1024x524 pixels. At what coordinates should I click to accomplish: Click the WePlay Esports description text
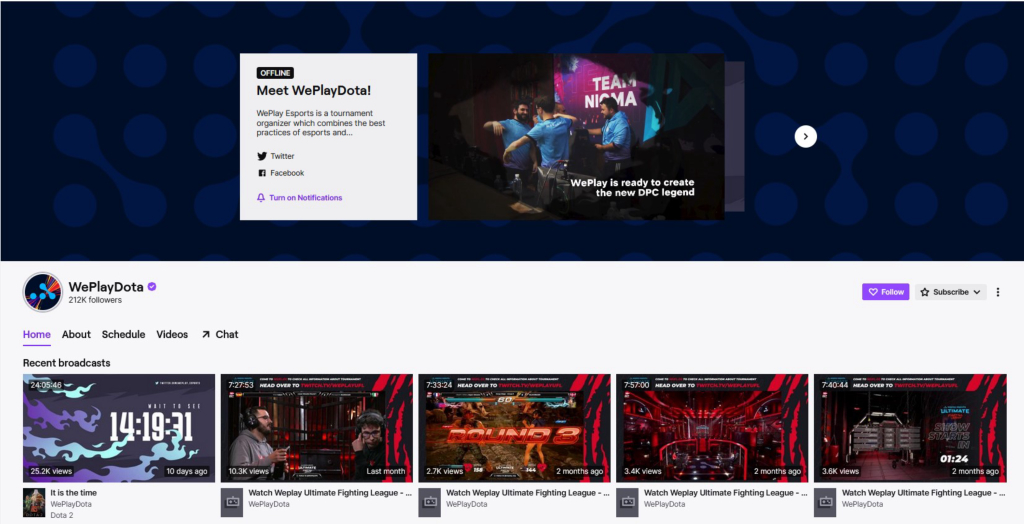pos(321,123)
